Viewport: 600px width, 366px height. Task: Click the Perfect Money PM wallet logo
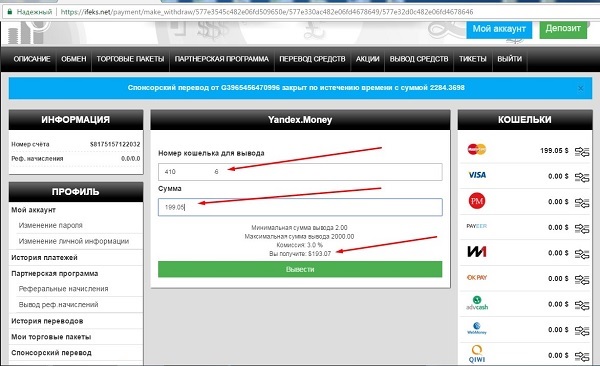tap(477, 201)
